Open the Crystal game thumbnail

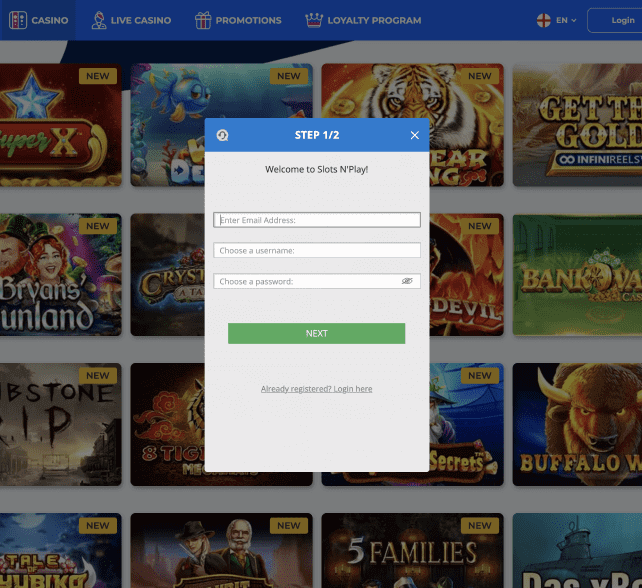coord(167,274)
